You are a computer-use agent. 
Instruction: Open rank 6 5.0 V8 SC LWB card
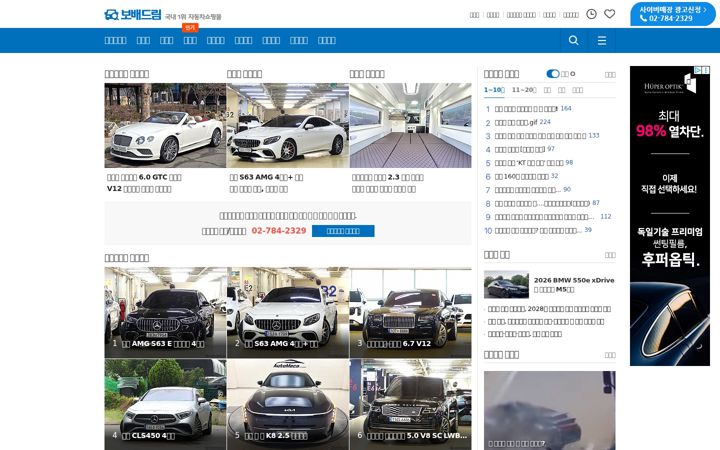tap(411, 405)
